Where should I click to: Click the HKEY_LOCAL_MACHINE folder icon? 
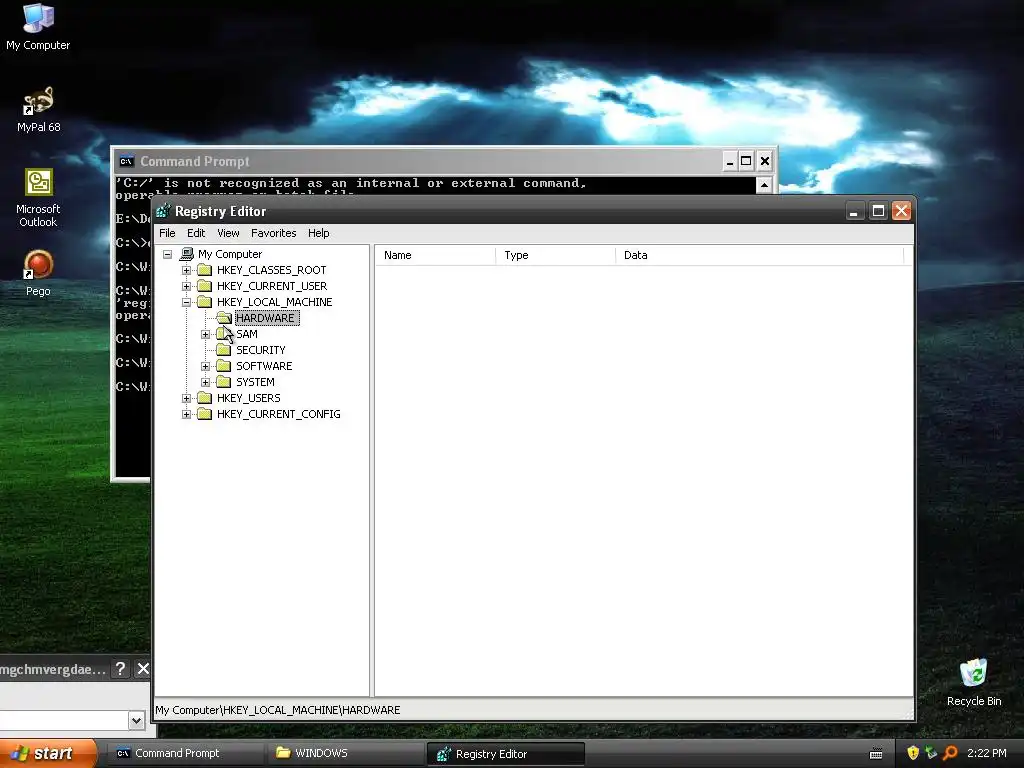point(204,302)
